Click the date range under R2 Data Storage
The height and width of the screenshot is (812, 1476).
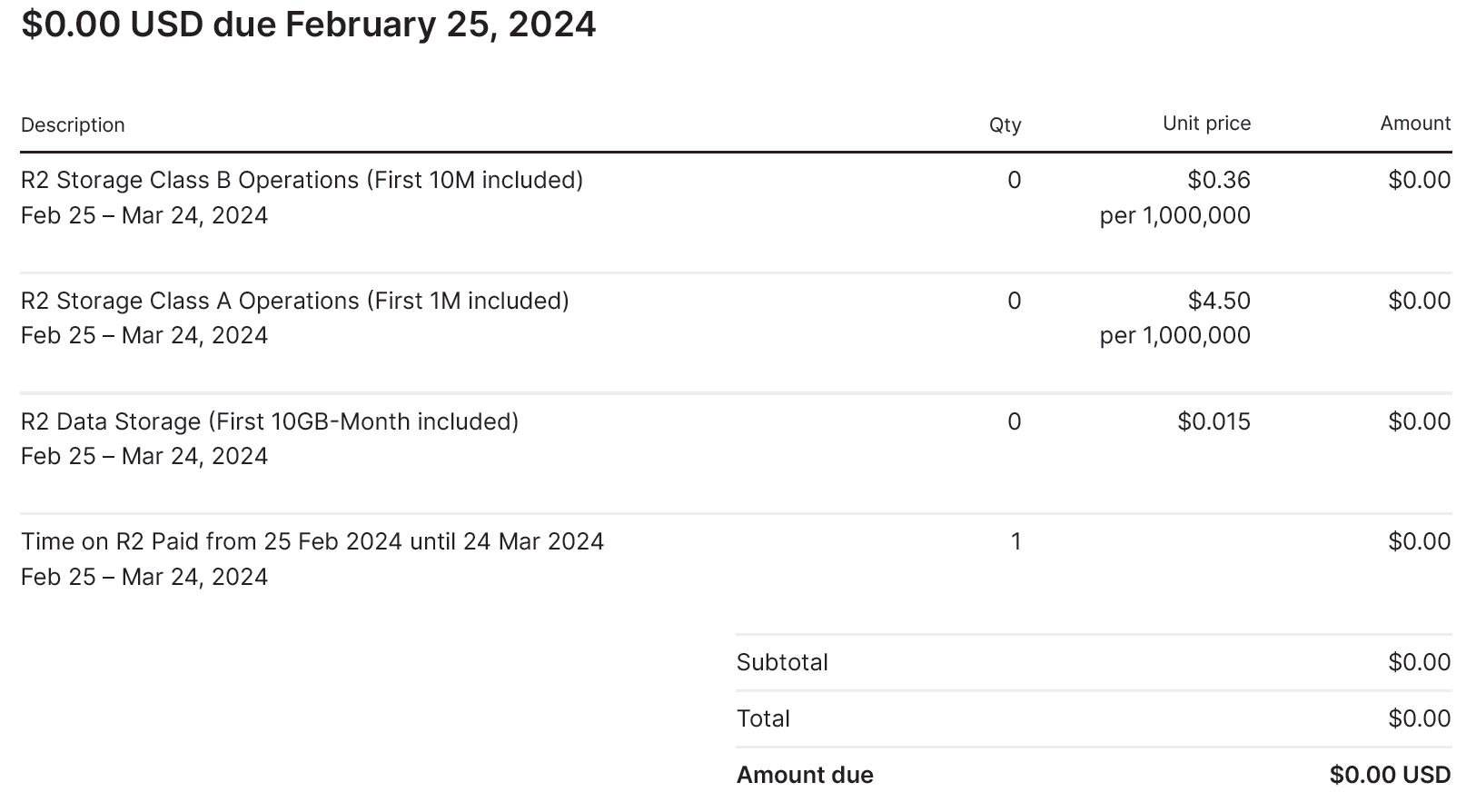pos(144,456)
